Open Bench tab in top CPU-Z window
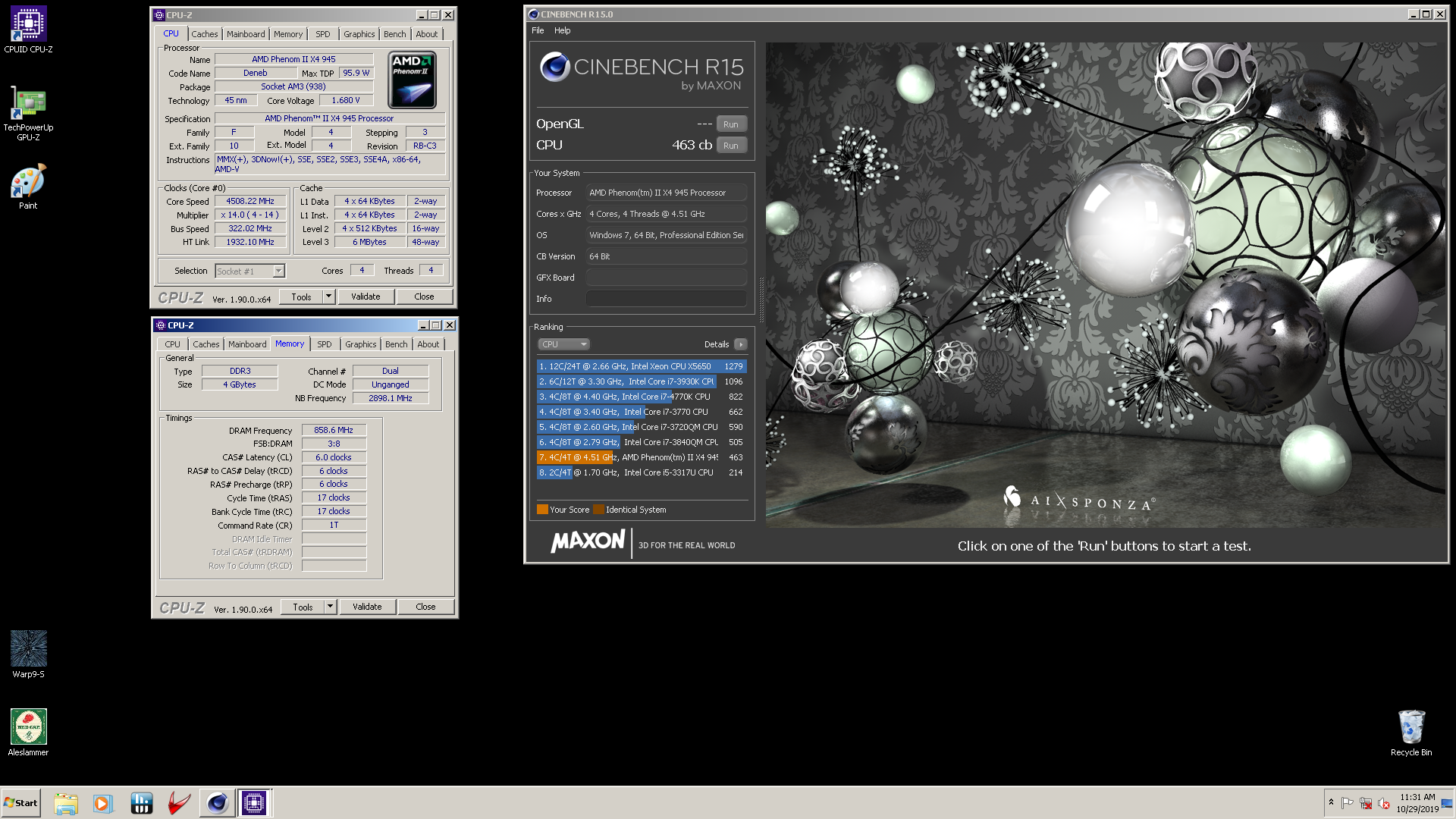The height and width of the screenshot is (819, 1456). click(x=394, y=34)
